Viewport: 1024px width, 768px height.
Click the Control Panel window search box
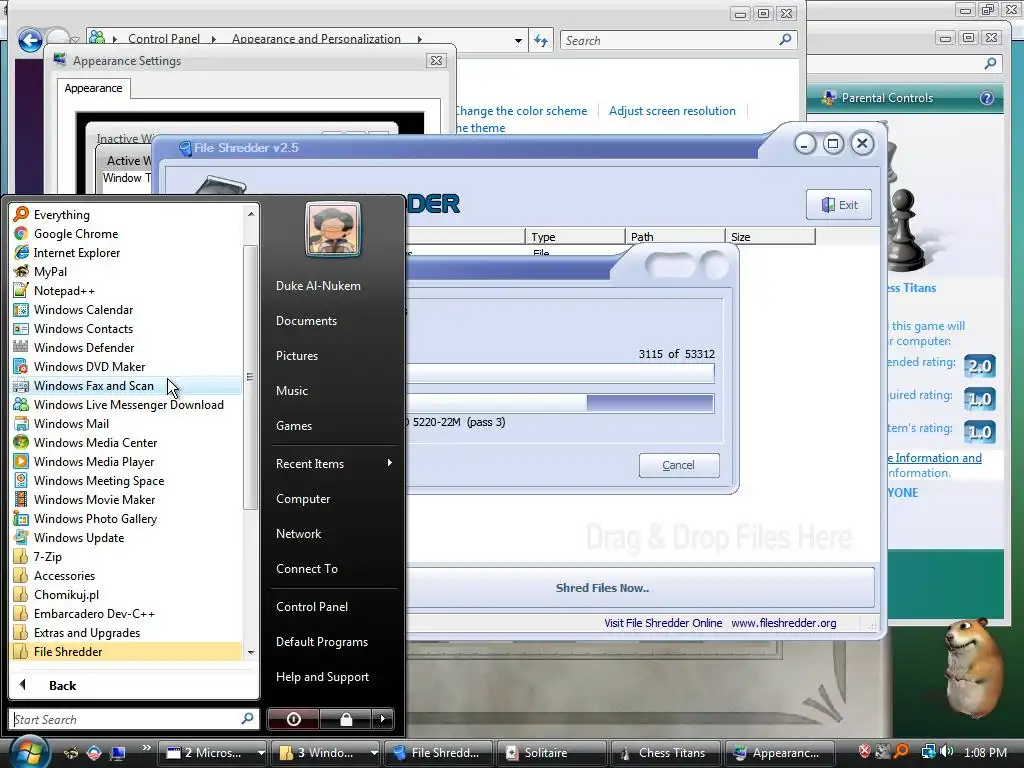[679, 40]
